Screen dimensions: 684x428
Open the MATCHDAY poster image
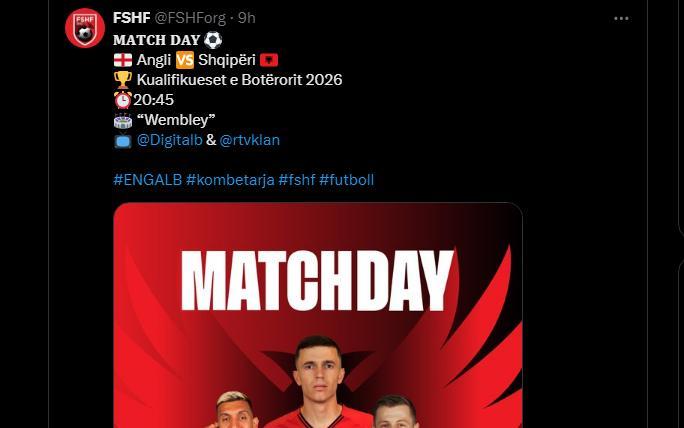(318, 315)
